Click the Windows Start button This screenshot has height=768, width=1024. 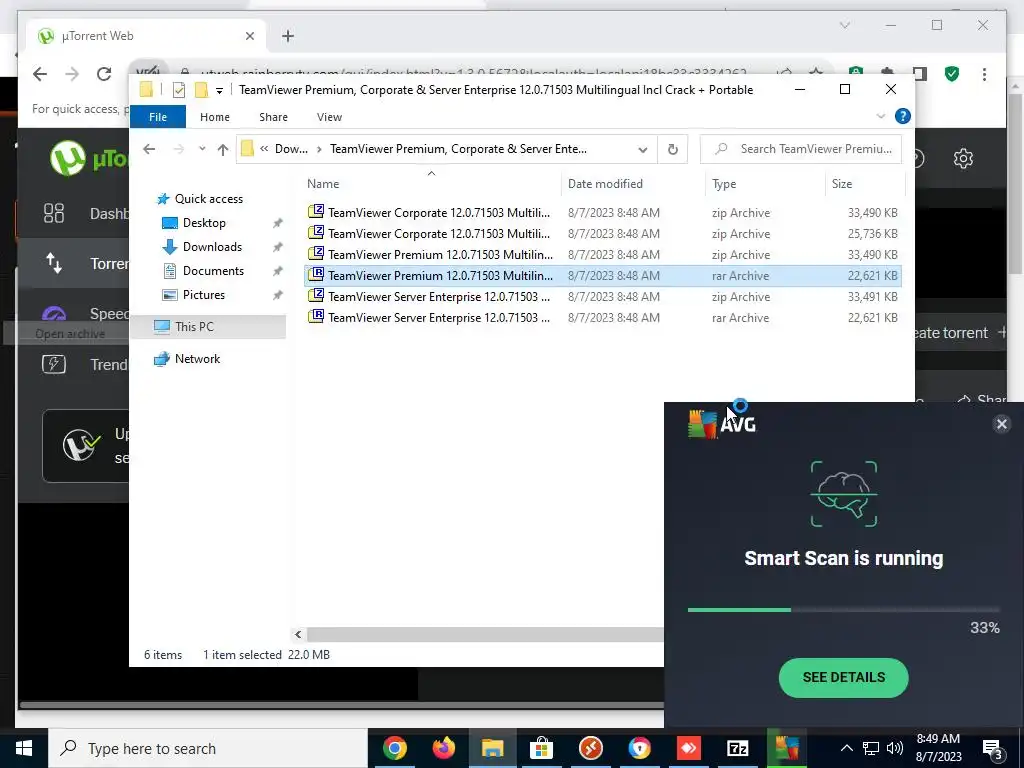click(x=24, y=748)
